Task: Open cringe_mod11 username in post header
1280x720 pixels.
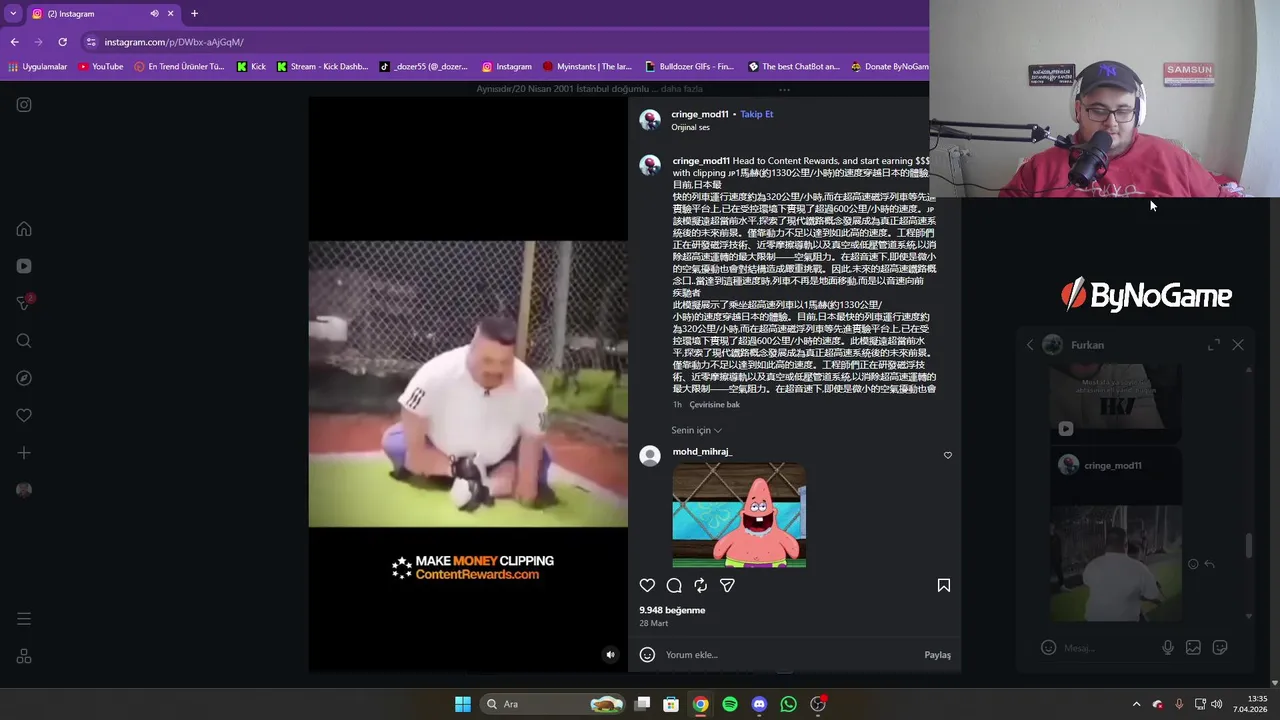Action: coord(700,114)
